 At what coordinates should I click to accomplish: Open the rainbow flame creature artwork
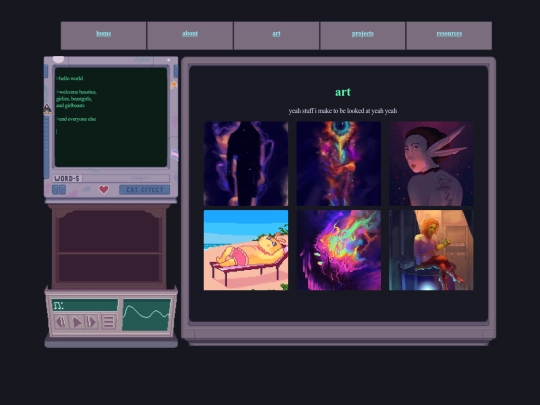(x=339, y=250)
